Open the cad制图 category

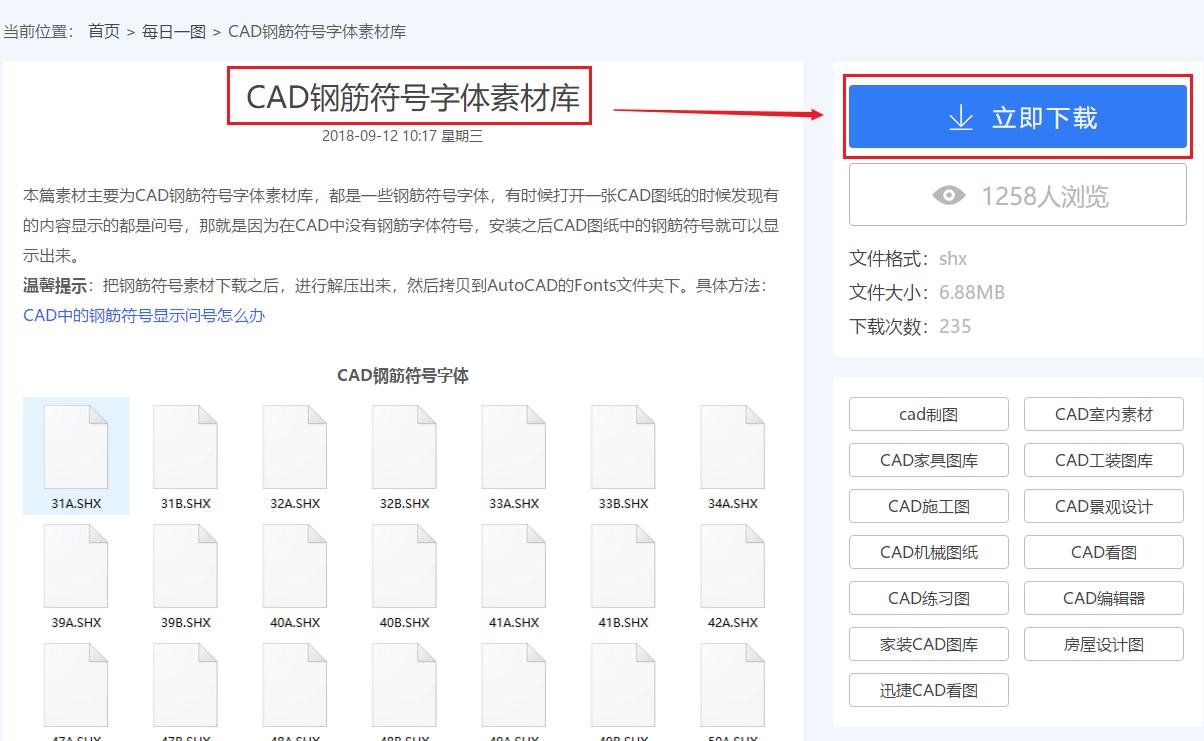click(928, 413)
